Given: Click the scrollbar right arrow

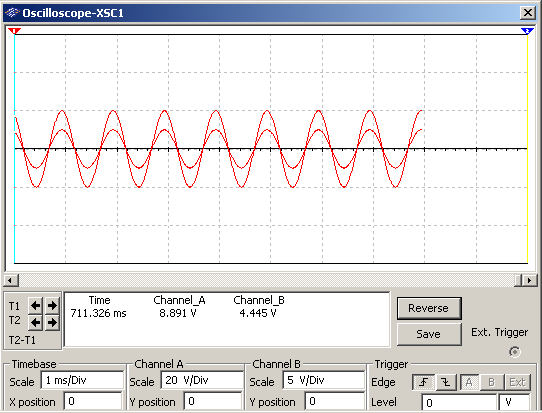Looking at the screenshot, I should [530, 280].
